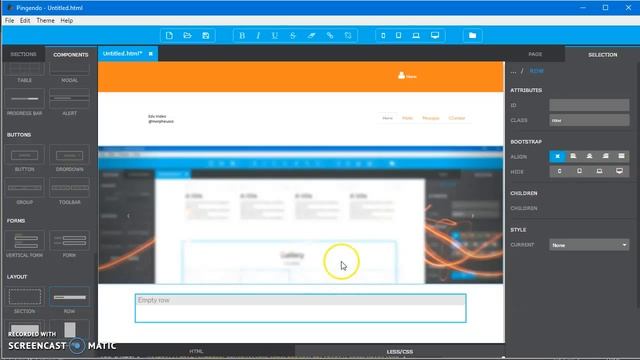Image resolution: width=640 pixels, height=360 pixels.
Task: Open the Help menu
Action: point(67,20)
